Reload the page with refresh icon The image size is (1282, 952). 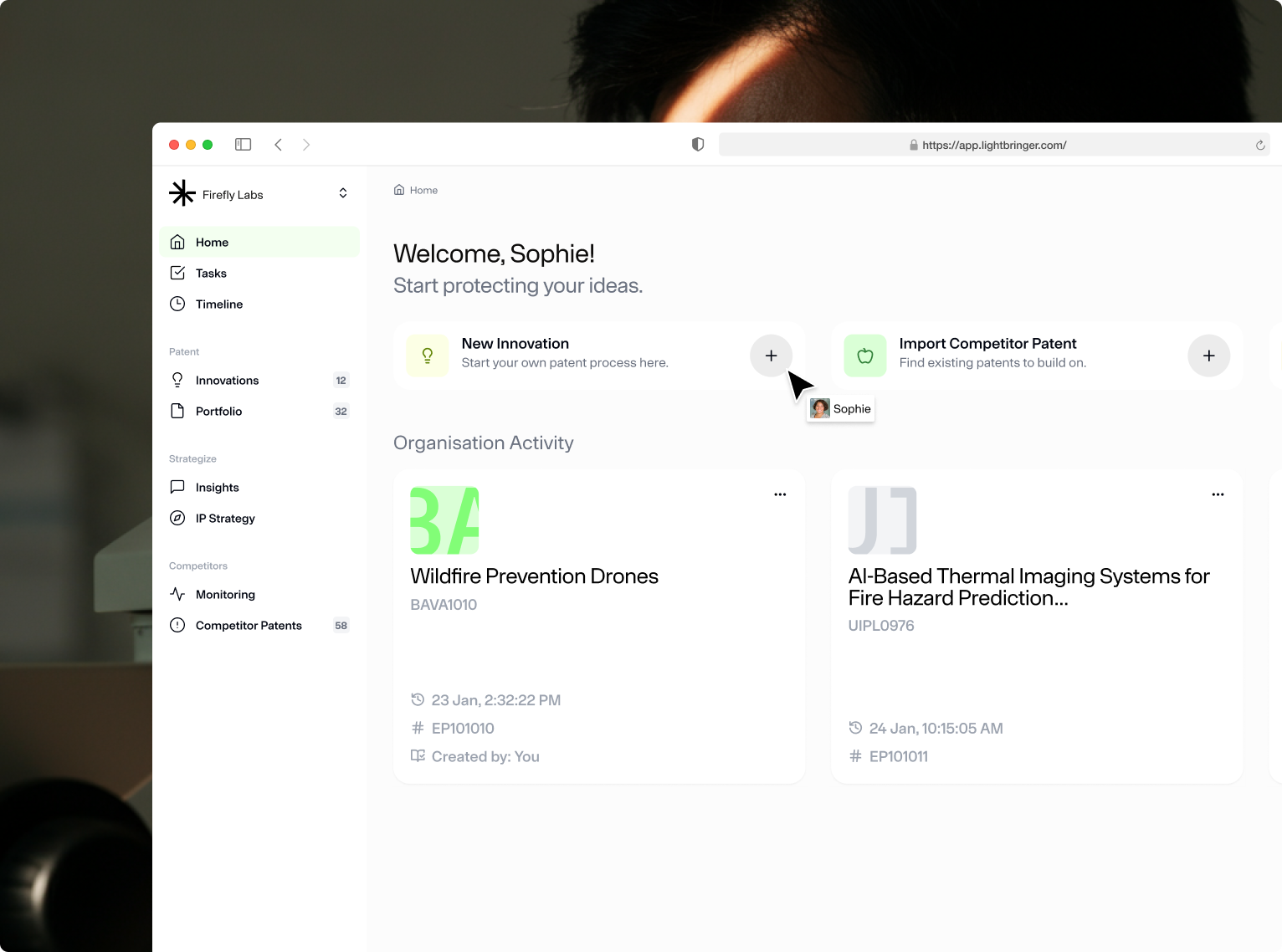(x=1260, y=145)
